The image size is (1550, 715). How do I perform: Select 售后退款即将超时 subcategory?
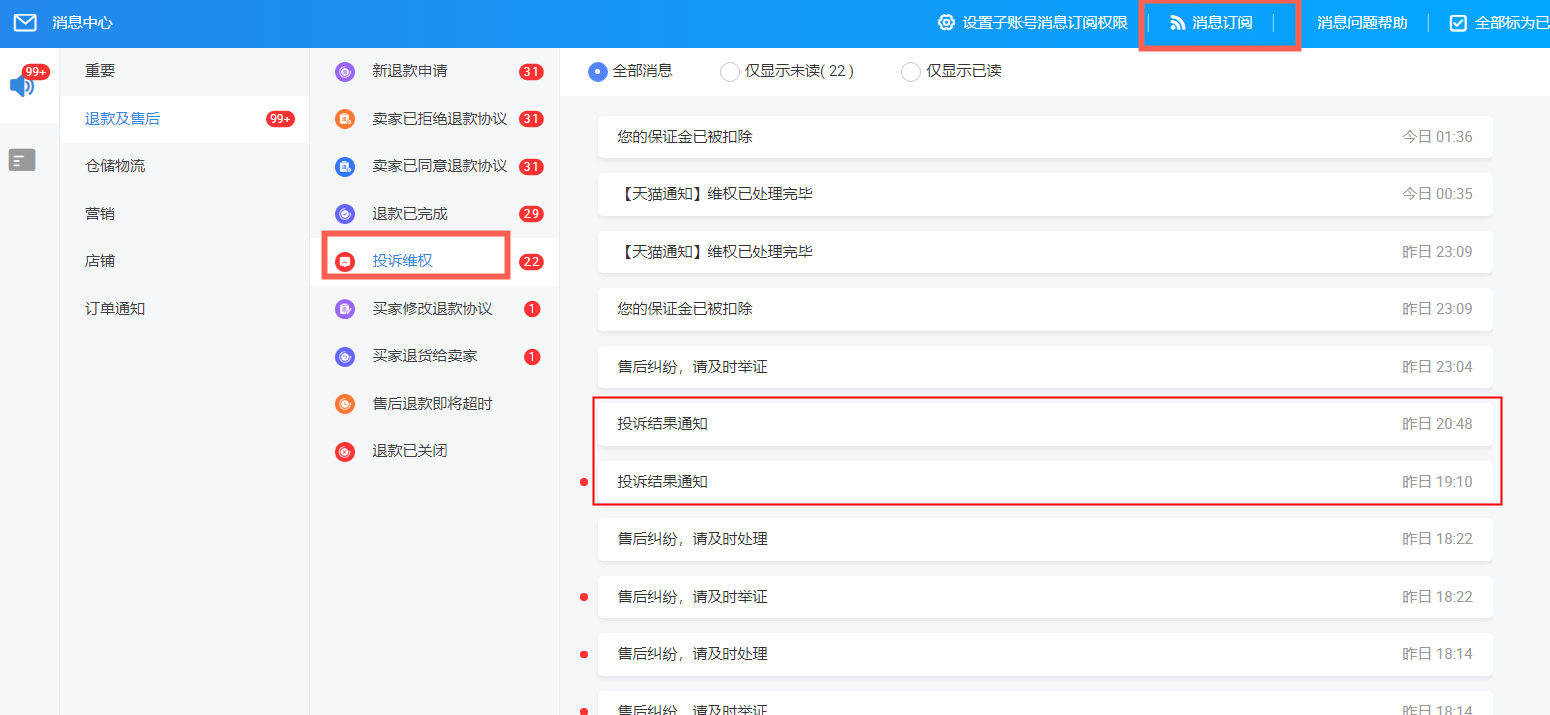pos(434,404)
